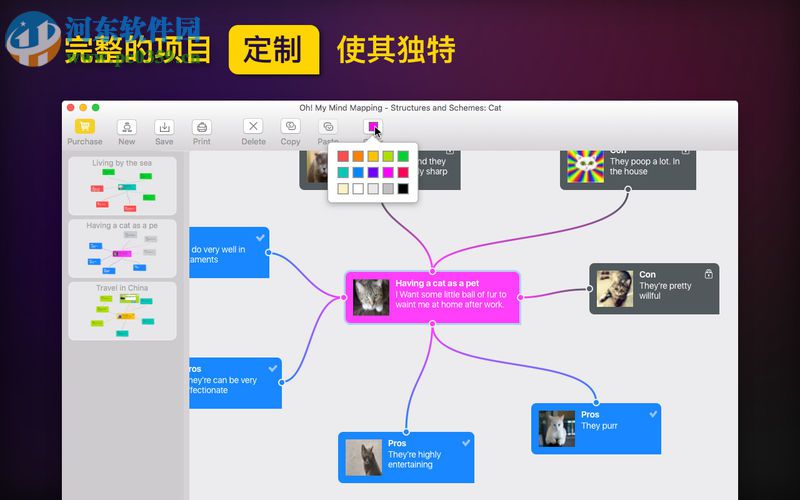800x500 pixels.
Task: Pick the purple color swatch
Action: (x=373, y=172)
